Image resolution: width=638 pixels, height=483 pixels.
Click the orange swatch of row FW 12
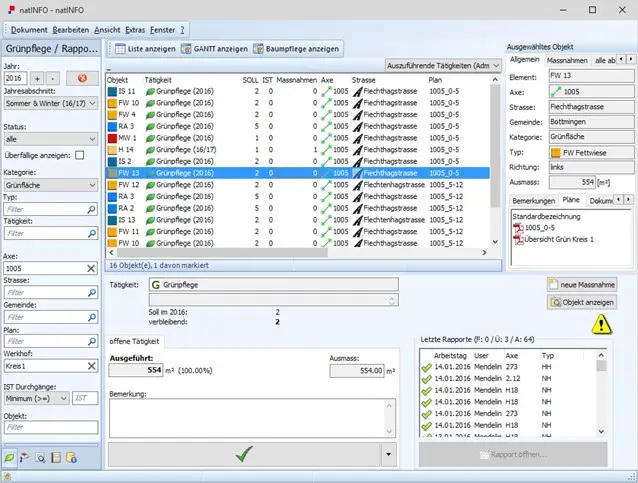click(112, 185)
